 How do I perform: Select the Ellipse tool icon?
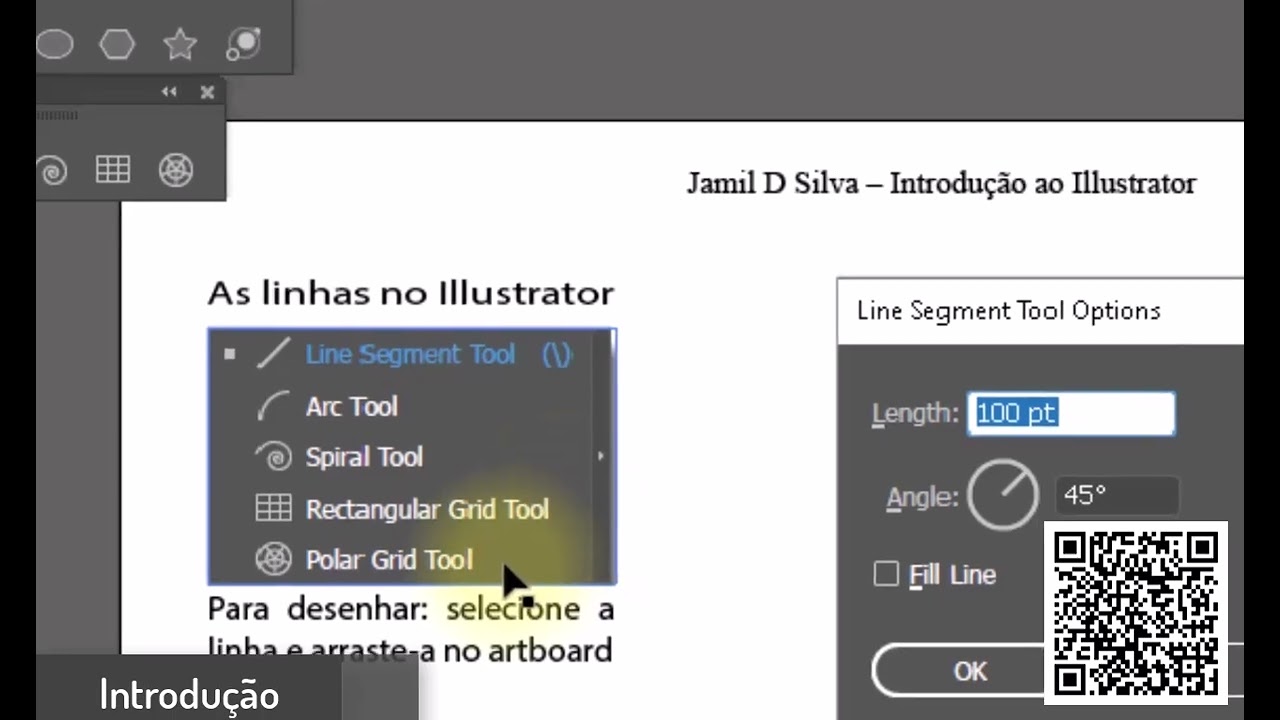[54, 44]
